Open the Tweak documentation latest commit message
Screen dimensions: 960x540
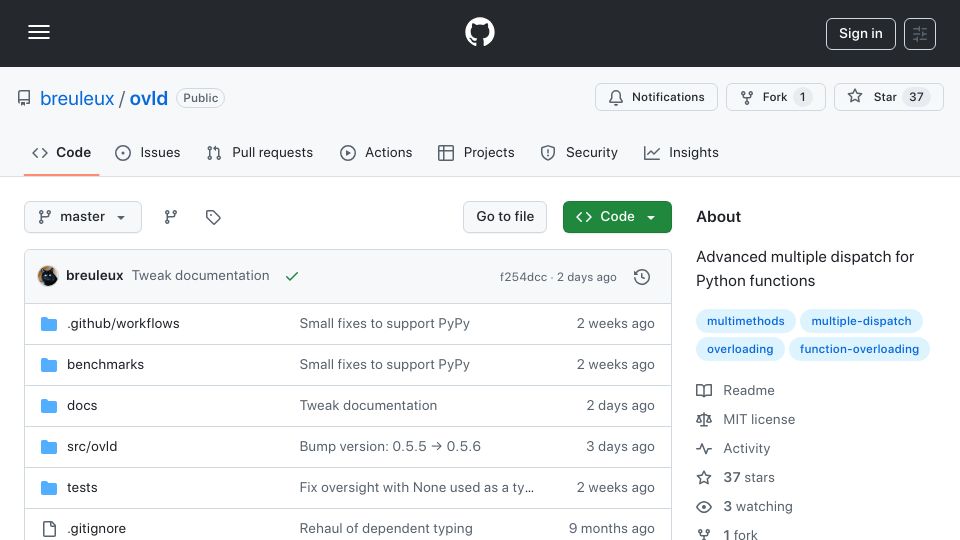coord(200,276)
